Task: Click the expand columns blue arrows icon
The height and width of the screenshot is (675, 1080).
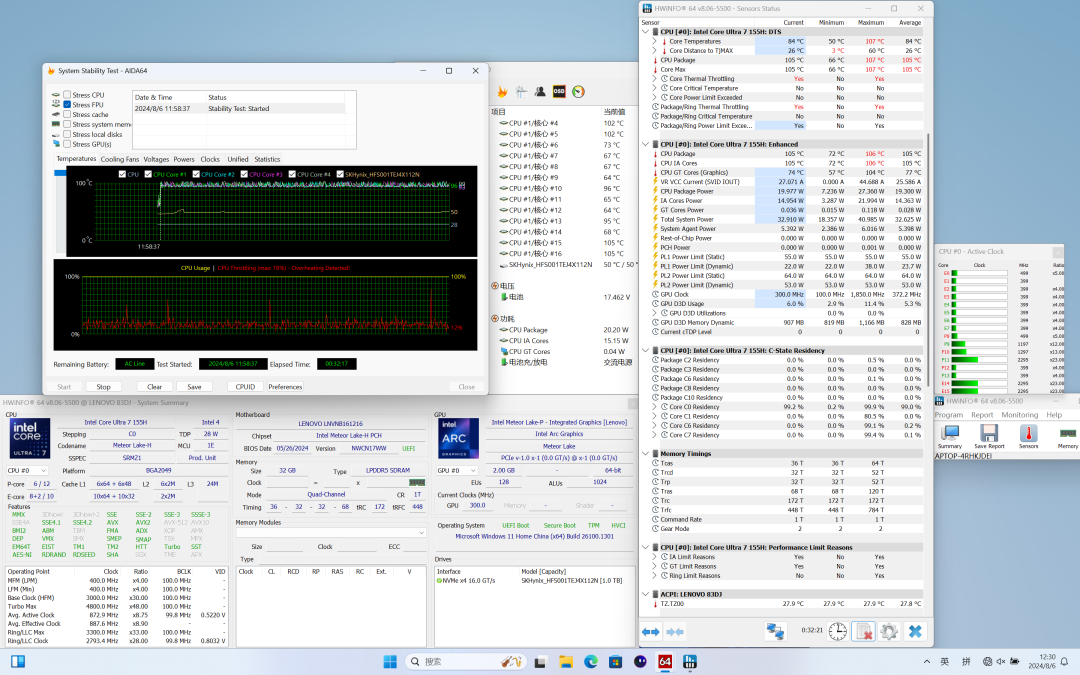Action: coord(651,631)
